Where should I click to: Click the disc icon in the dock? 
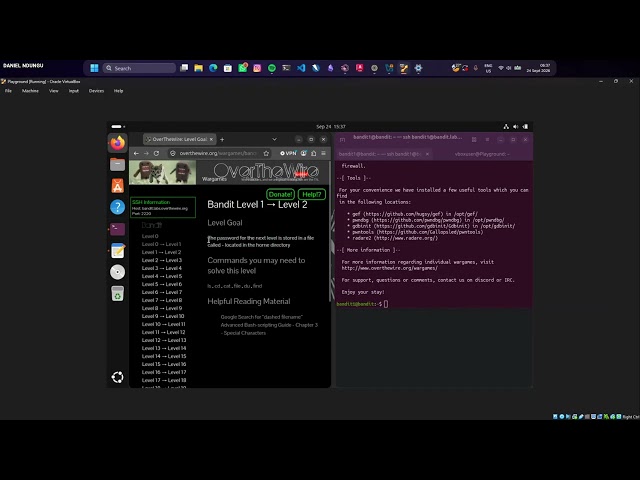[x=118, y=272]
